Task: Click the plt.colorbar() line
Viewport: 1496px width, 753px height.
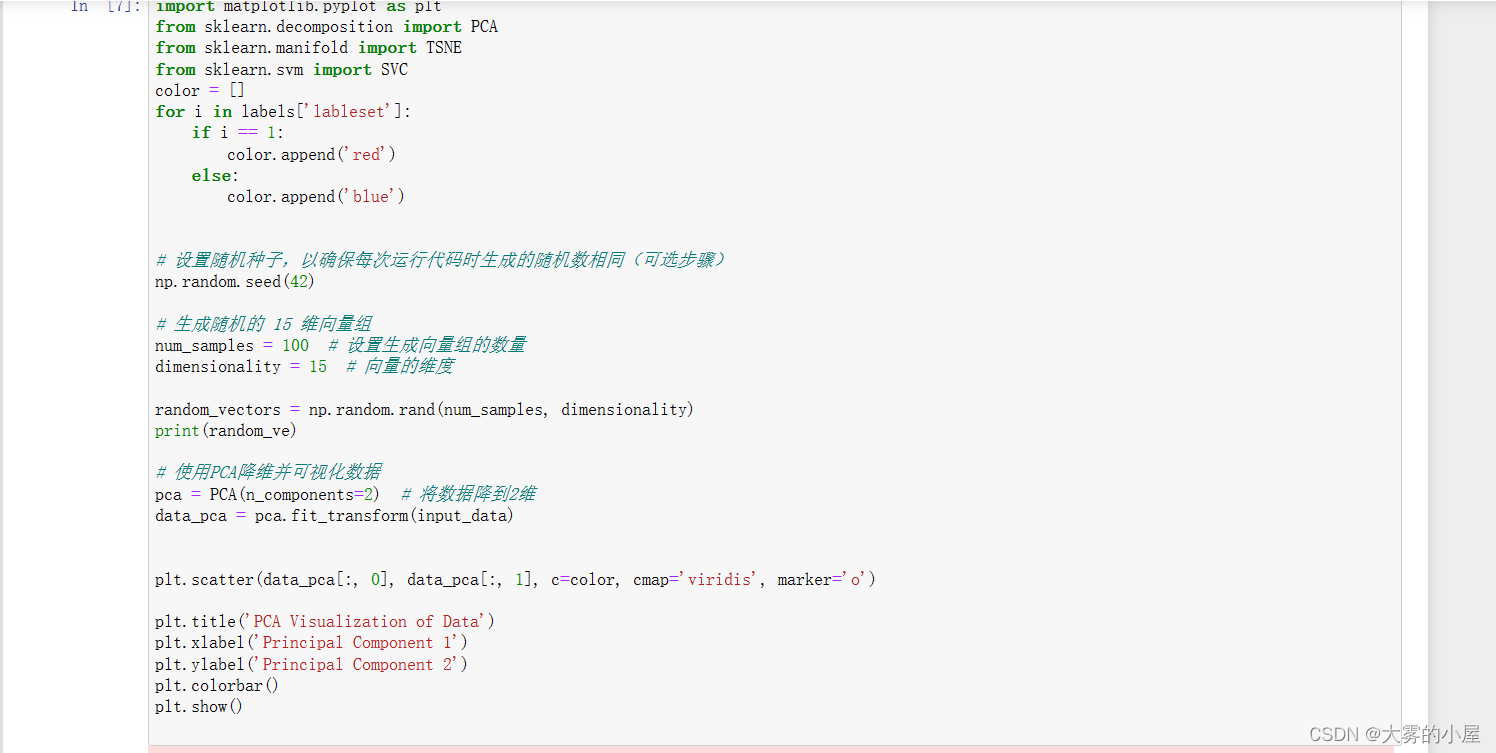Action: click(217, 686)
